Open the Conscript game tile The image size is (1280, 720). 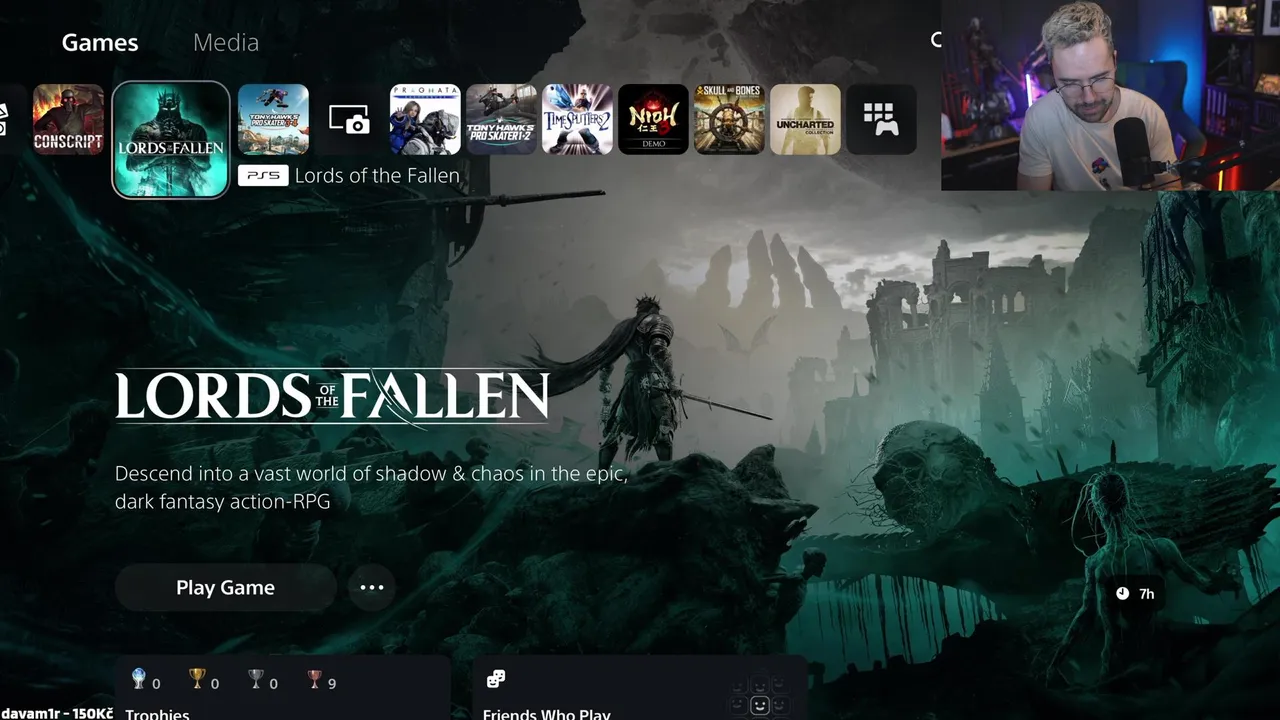coord(68,119)
